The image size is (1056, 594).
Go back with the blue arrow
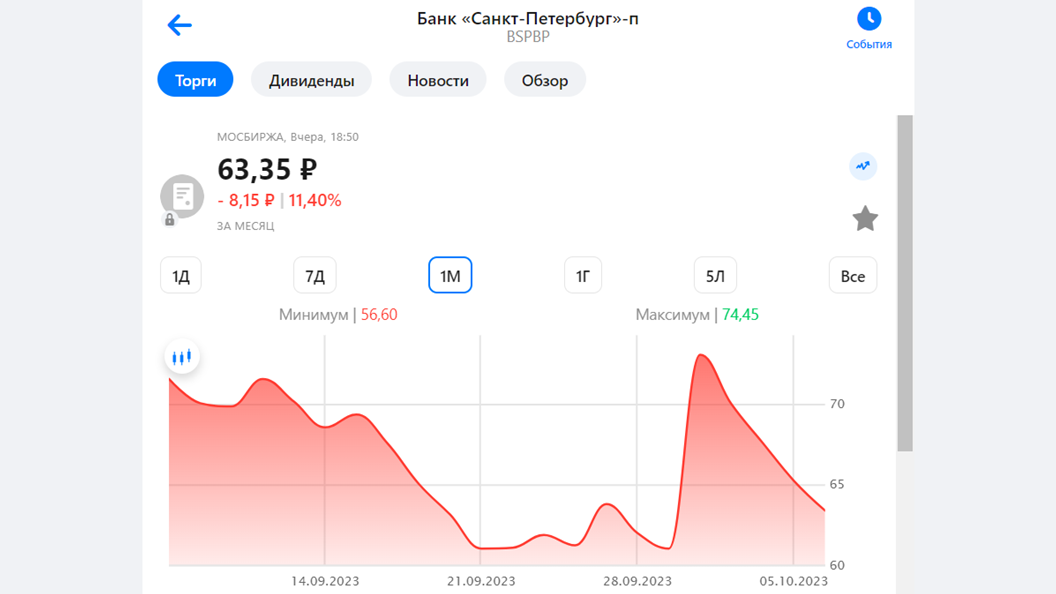point(179,26)
